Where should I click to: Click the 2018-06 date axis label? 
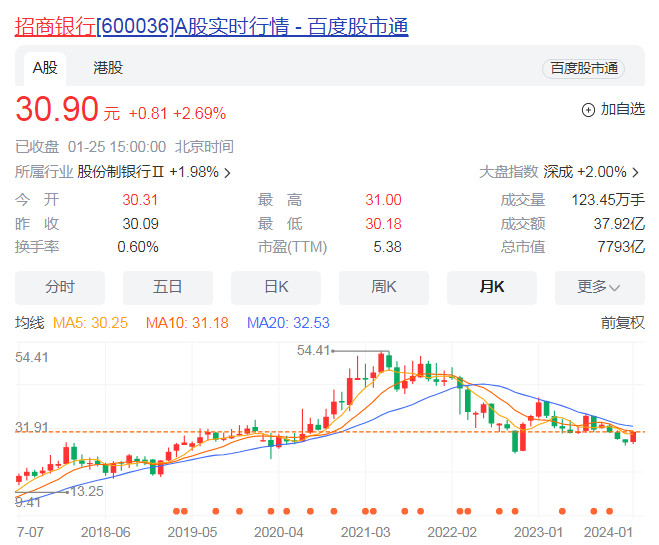coord(105,532)
